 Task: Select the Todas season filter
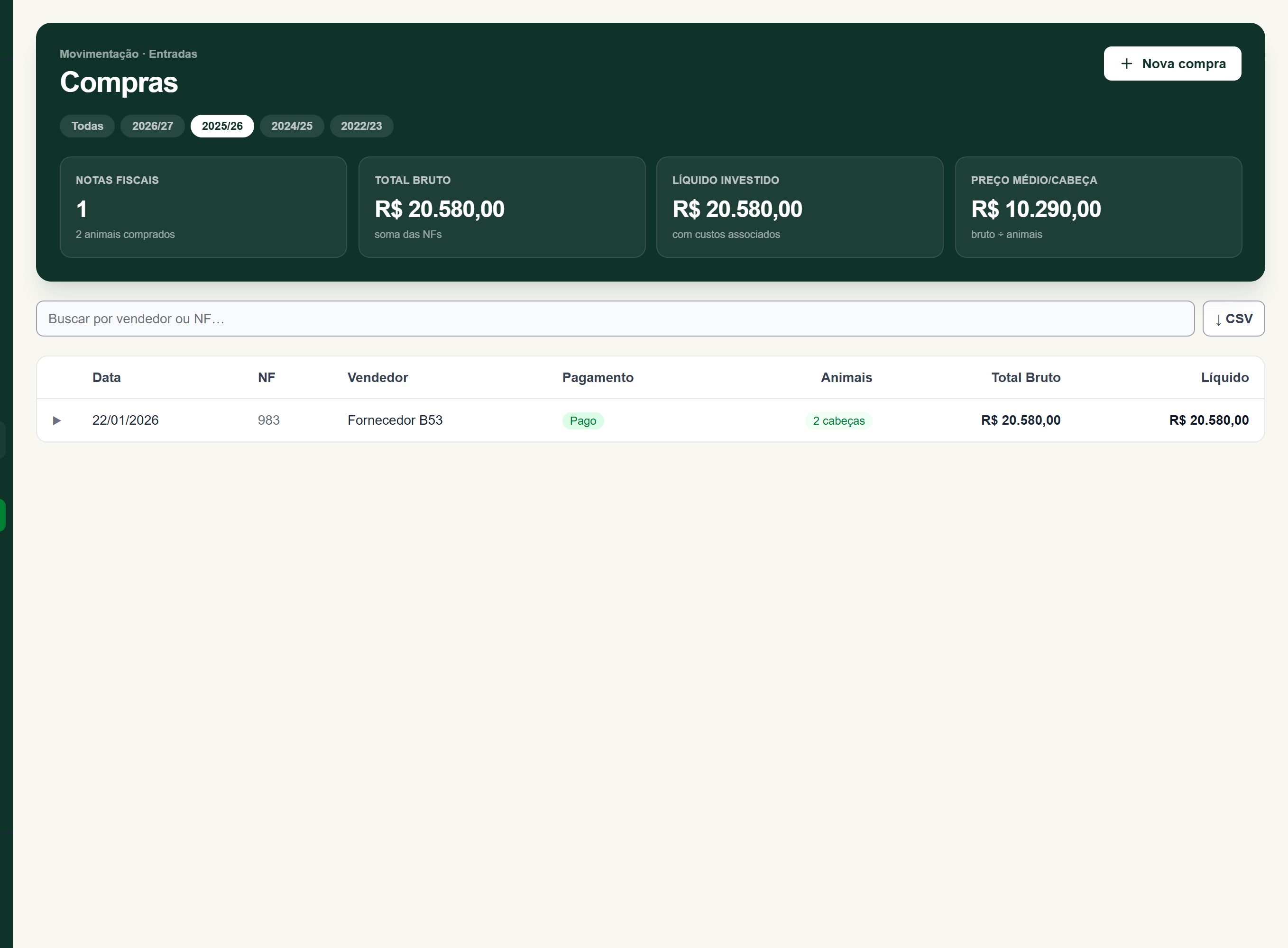click(87, 126)
